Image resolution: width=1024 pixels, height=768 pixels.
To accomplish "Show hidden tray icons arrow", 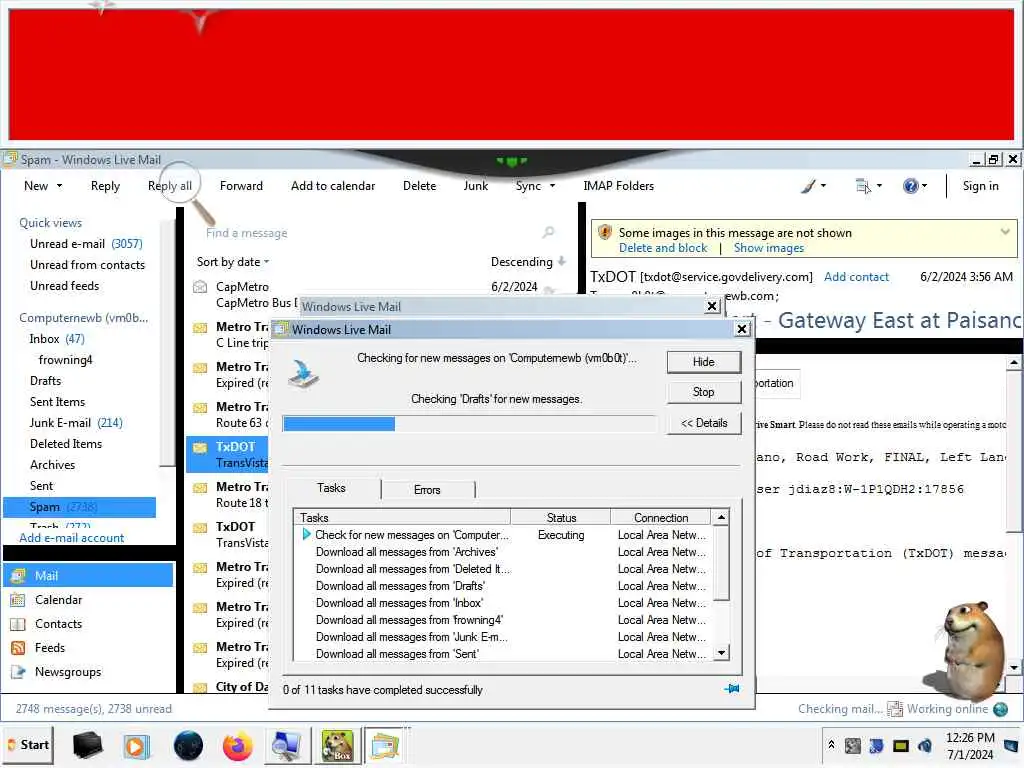I will click(x=831, y=744).
